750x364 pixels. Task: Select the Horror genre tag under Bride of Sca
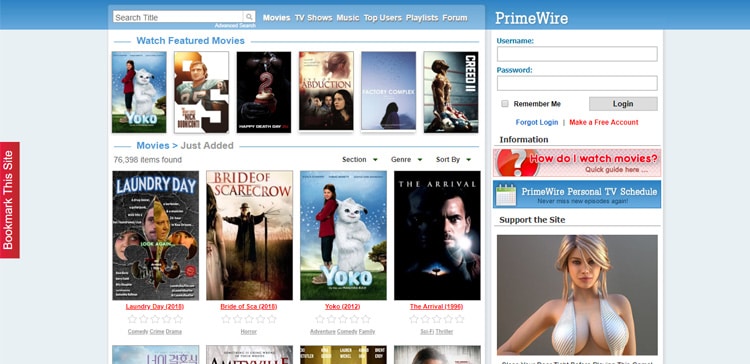[x=248, y=331]
